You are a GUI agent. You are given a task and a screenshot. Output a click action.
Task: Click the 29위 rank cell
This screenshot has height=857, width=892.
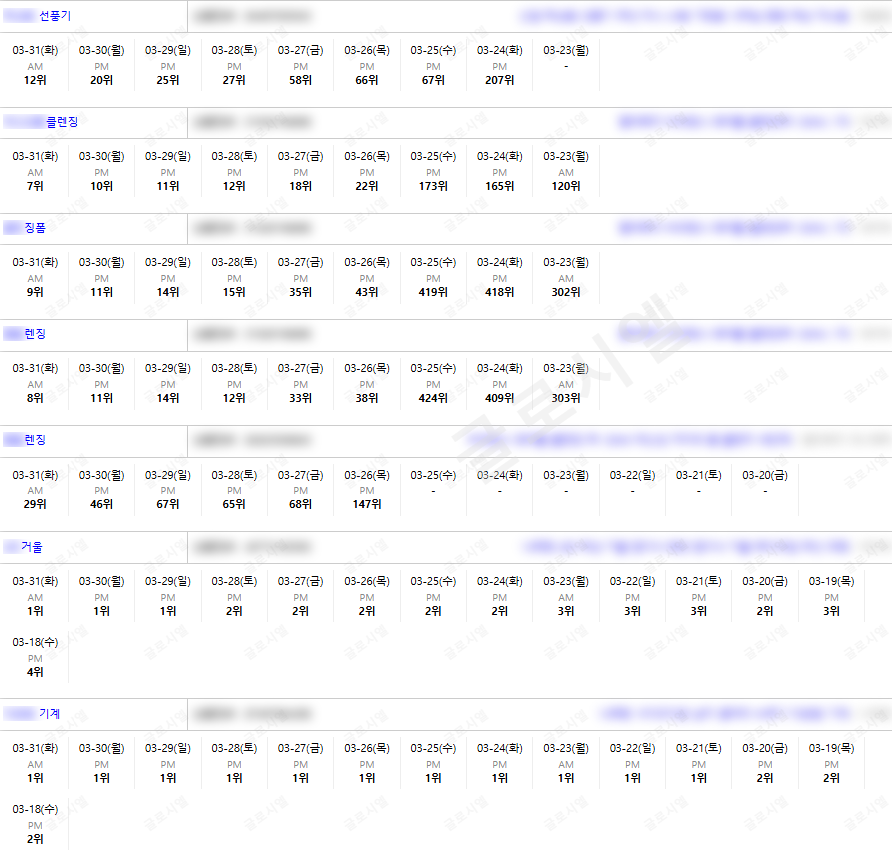(35, 504)
